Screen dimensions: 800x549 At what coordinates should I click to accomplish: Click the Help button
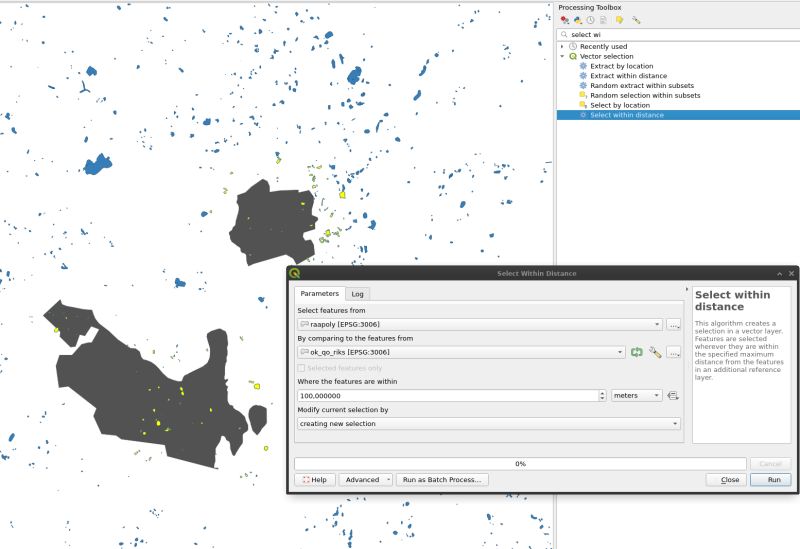(315, 480)
